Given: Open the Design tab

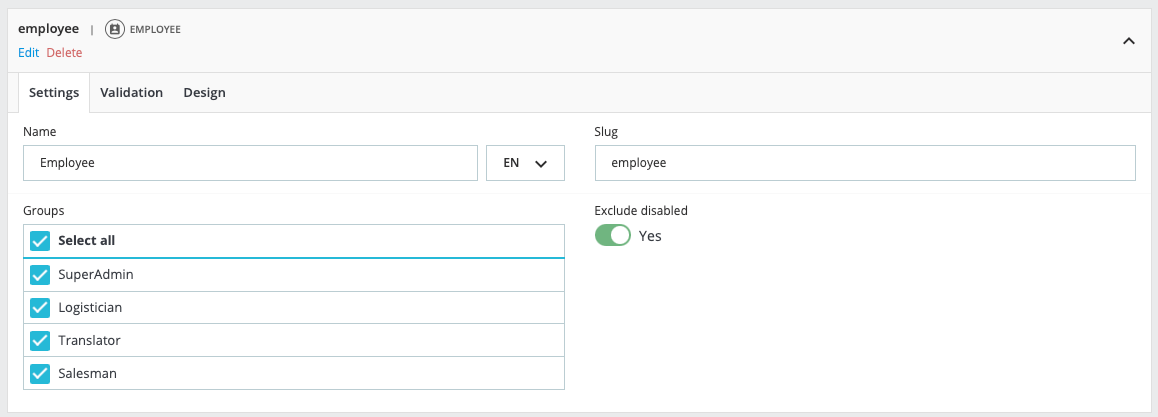Looking at the screenshot, I should 204,93.
